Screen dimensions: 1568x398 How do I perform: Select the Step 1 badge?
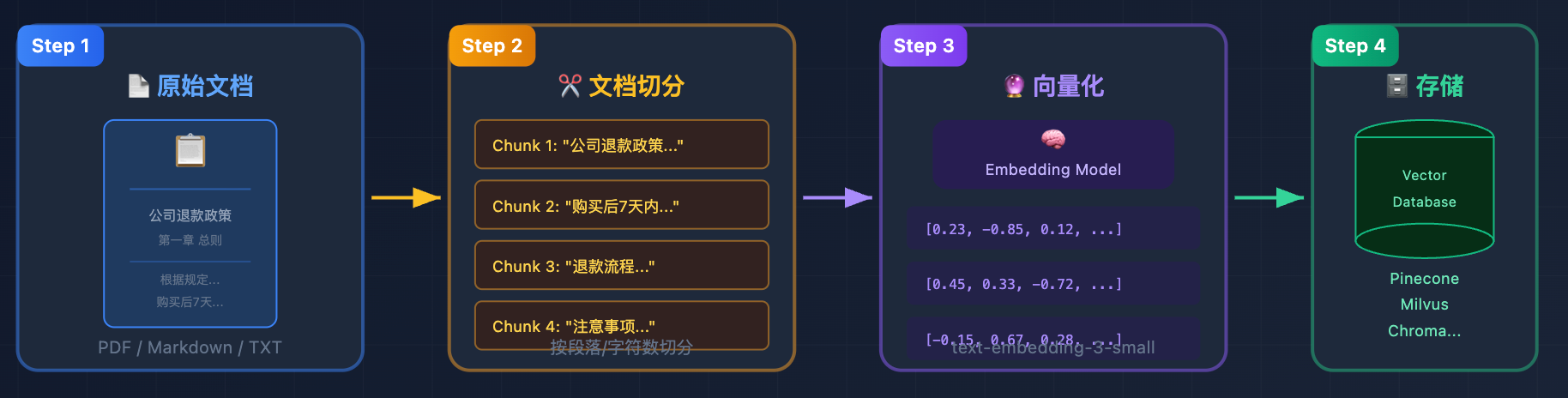61,46
